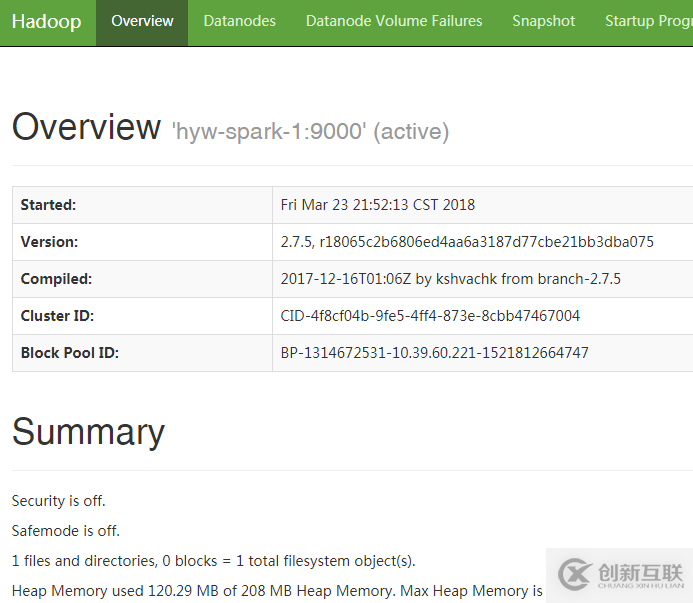
Task: Click the 'hyw-spark-1:9000' (active) host text
Action: [310, 132]
